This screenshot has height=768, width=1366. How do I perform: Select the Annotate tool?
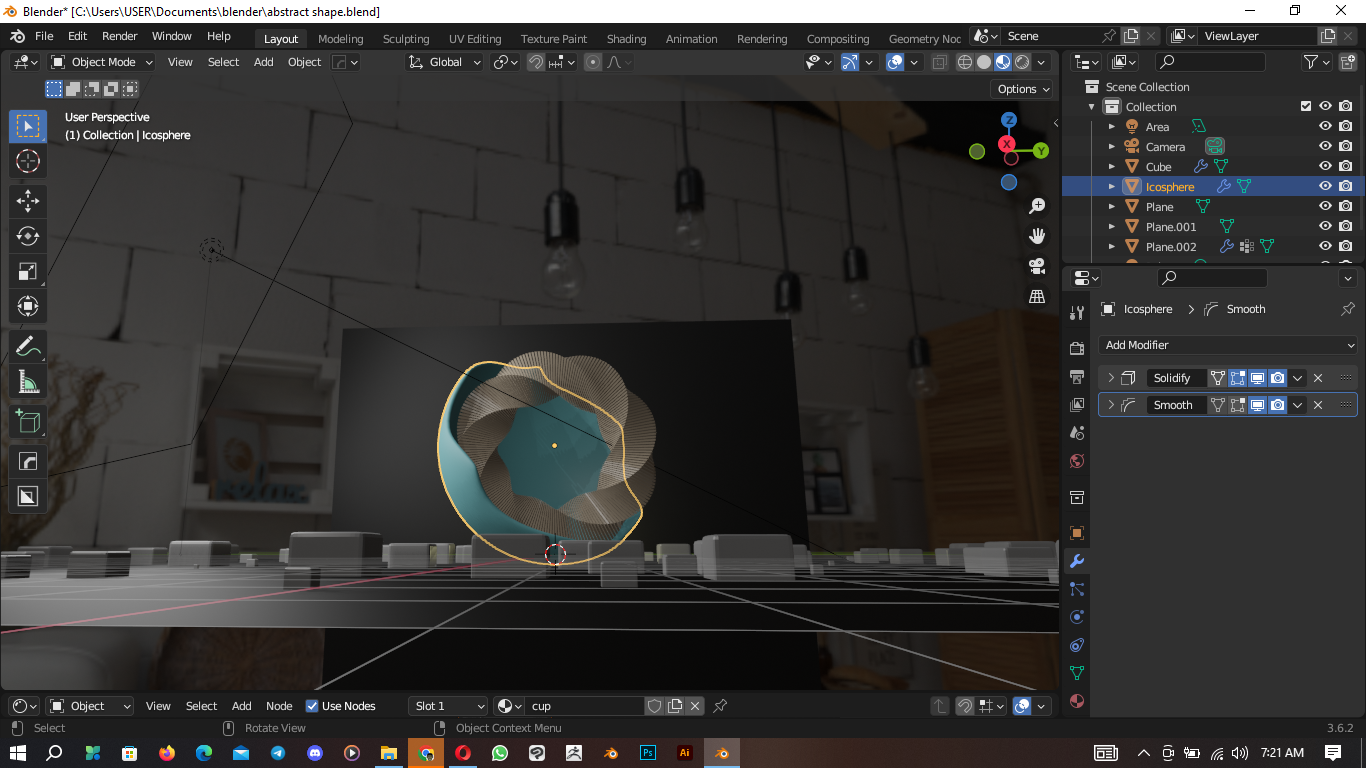28,347
